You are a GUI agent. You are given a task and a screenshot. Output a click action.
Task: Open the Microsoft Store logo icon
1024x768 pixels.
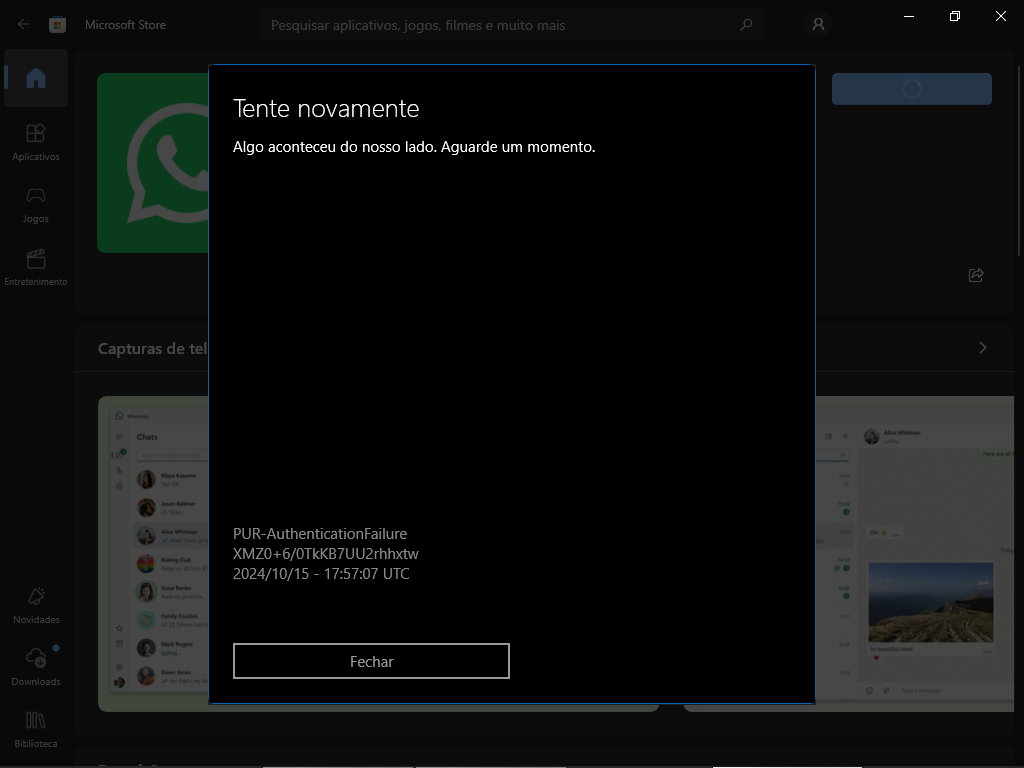point(57,25)
